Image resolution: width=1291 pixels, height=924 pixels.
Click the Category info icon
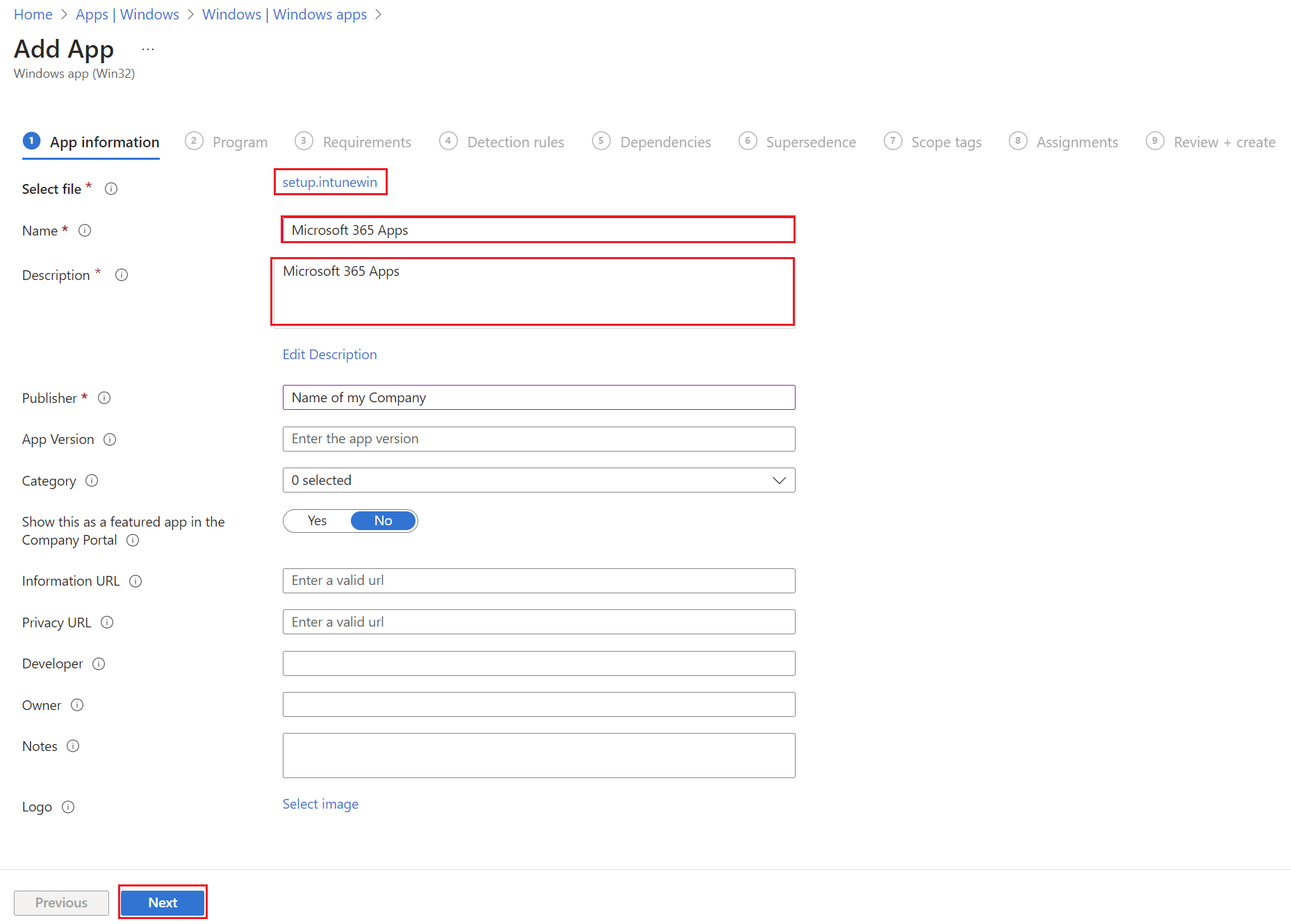click(92, 480)
